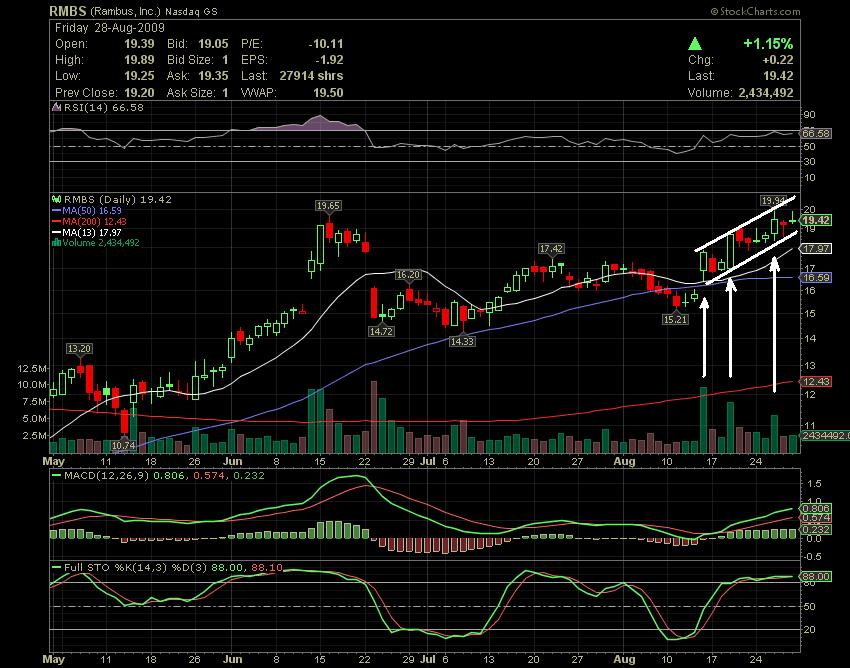Click the (Rambus, Inc.) company name

coord(125,11)
